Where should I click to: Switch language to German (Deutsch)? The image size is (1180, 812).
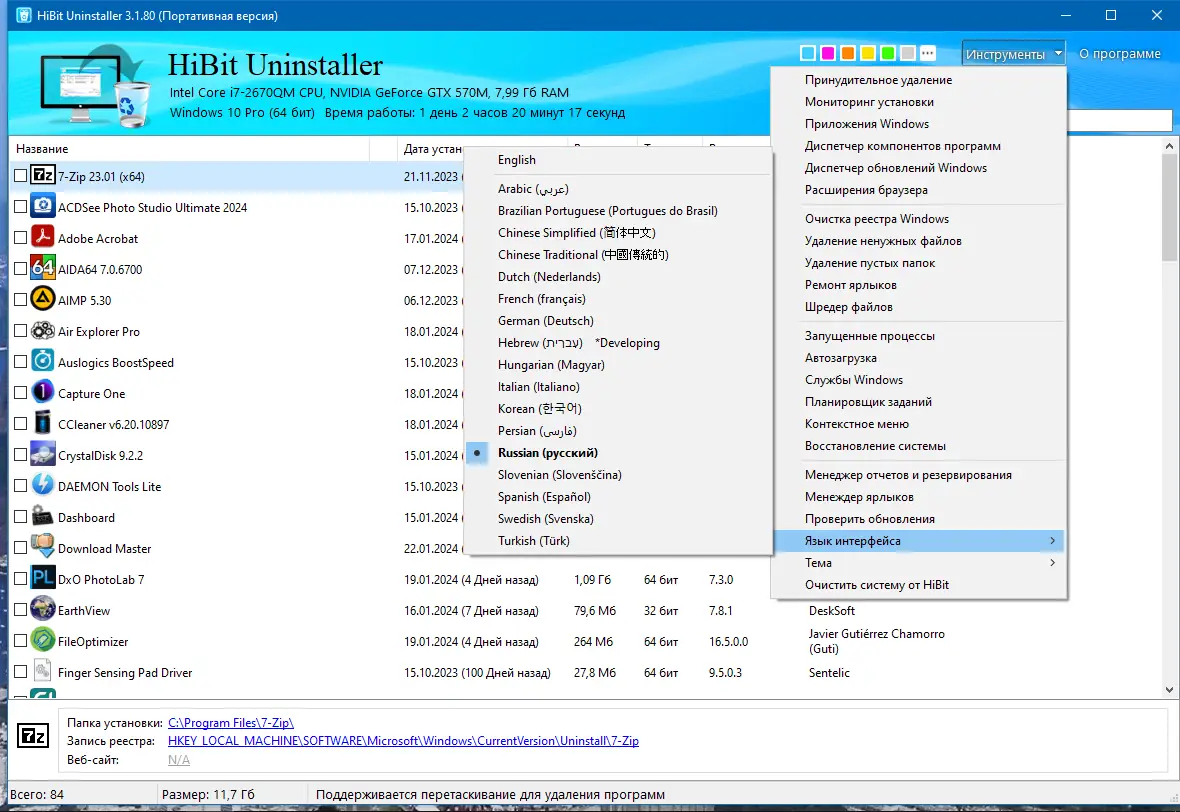[x=619, y=321]
